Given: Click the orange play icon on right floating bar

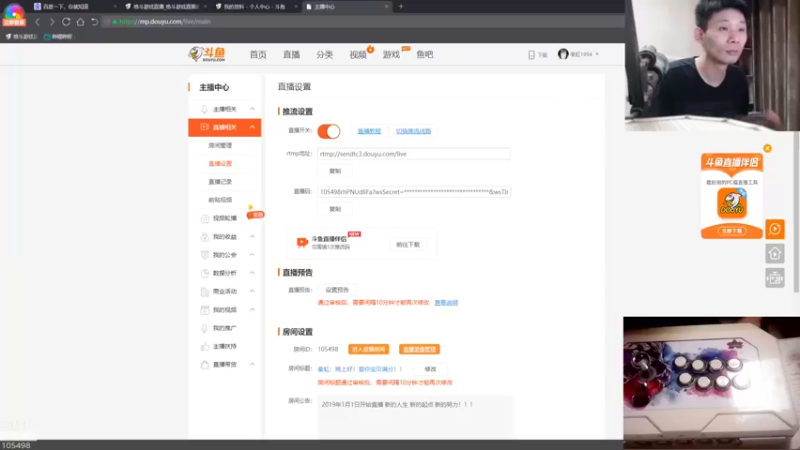Looking at the screenshot, I should (774, 229).
